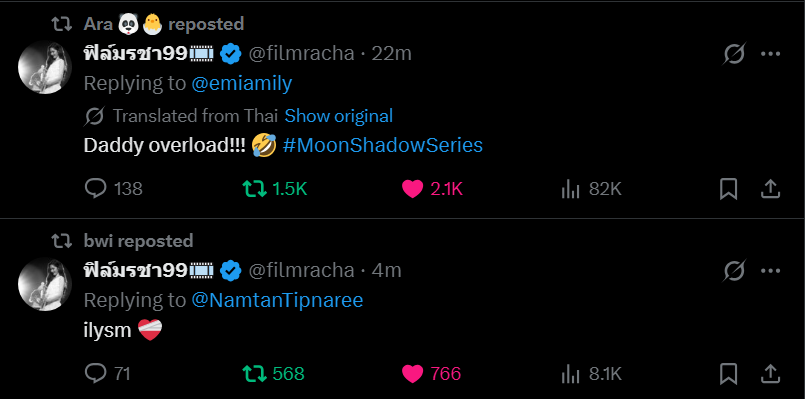This screenshot has width=805, height=399.
Task: Show original Thai text
Action: click(339, 116)
